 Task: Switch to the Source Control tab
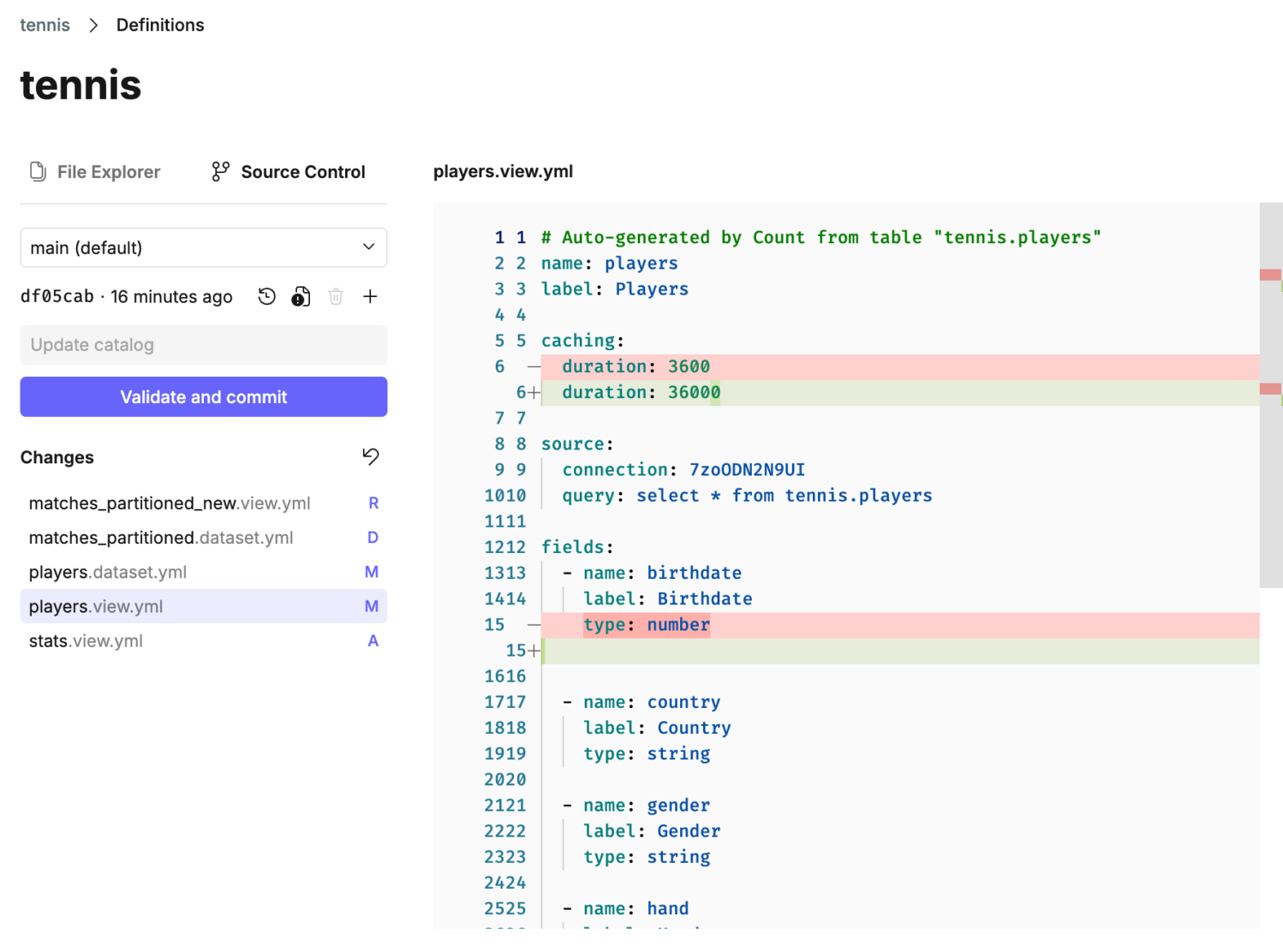(302, 171)
